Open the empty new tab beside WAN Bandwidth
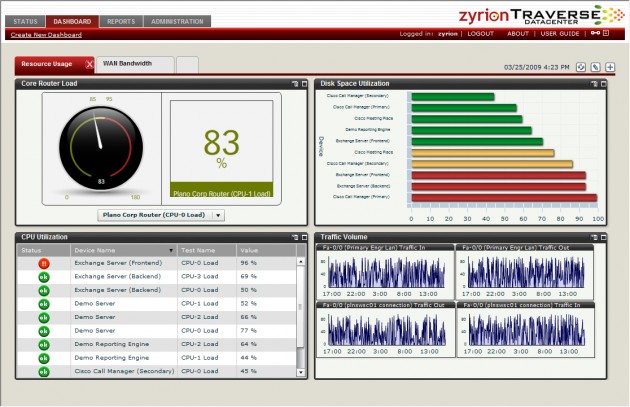The width and height of the screenshot is (630, 407). click(x=187, y=64)
